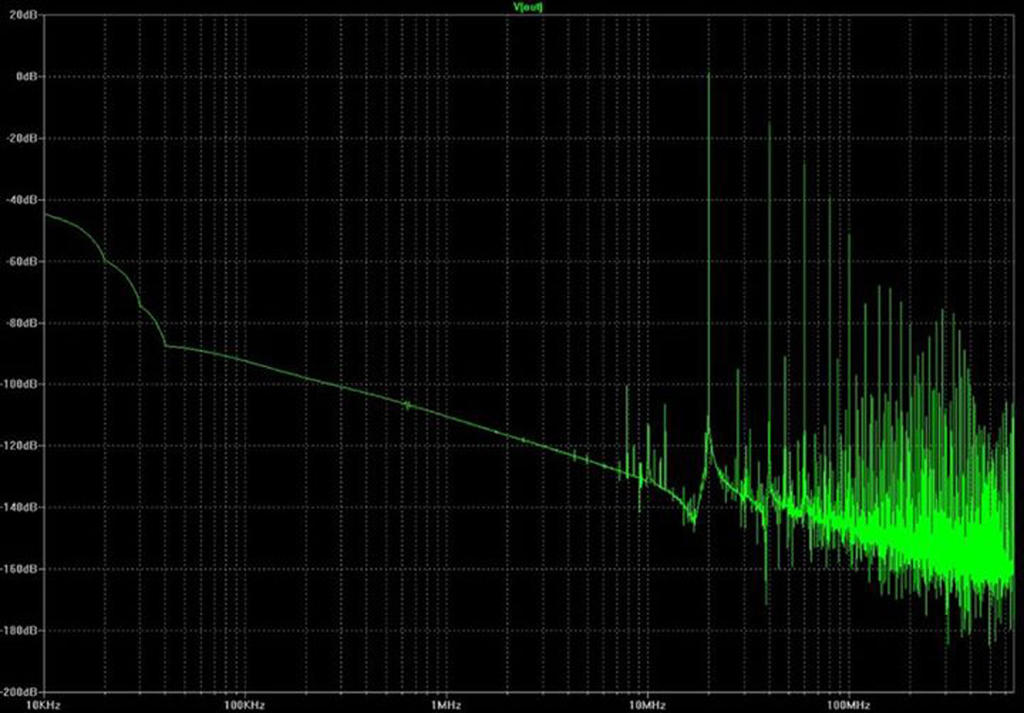The height and width of the screenshot is (713, 1024).
Task: Select the -20dB axis tick label
Action: (22, 138)
